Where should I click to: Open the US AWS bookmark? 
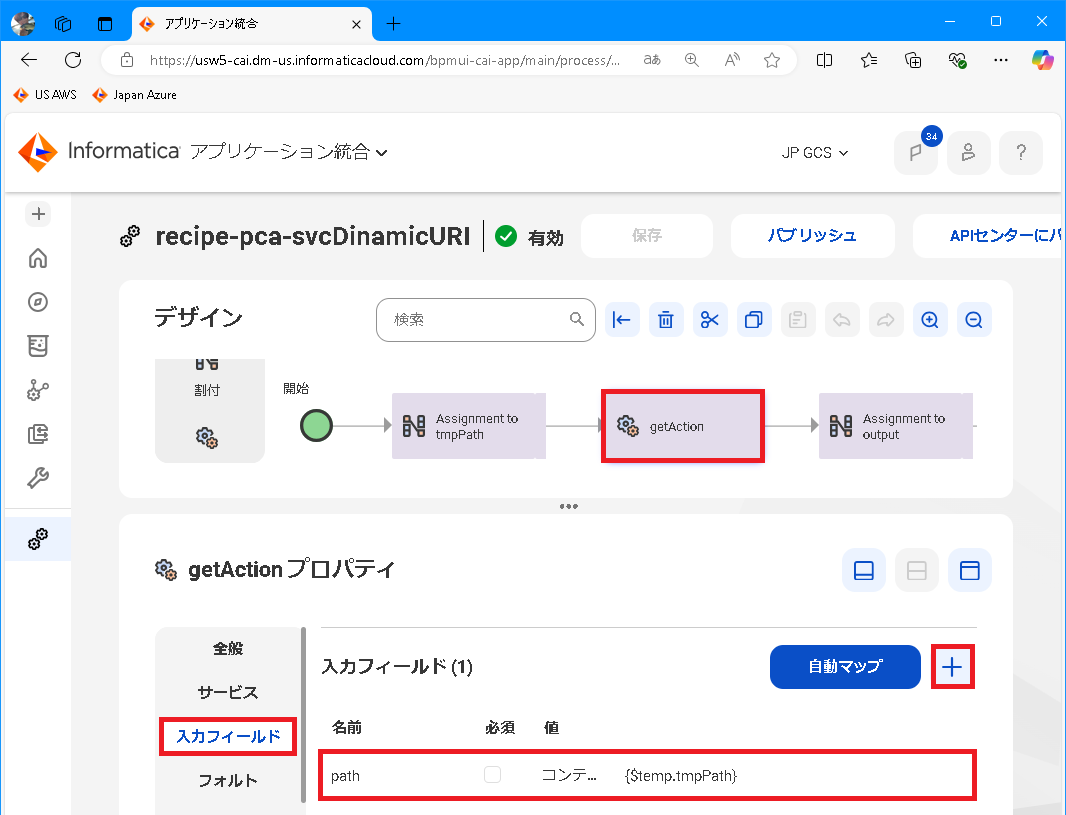[x=46, y=94]
